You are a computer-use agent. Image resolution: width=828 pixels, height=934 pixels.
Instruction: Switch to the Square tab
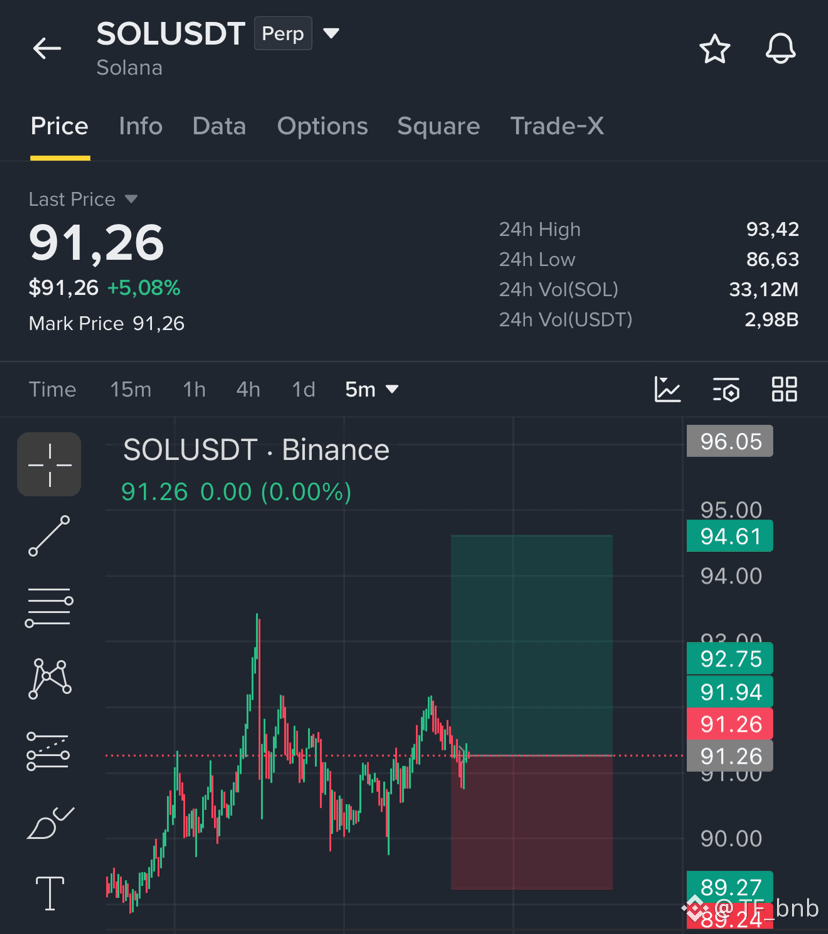coord(438,126)
